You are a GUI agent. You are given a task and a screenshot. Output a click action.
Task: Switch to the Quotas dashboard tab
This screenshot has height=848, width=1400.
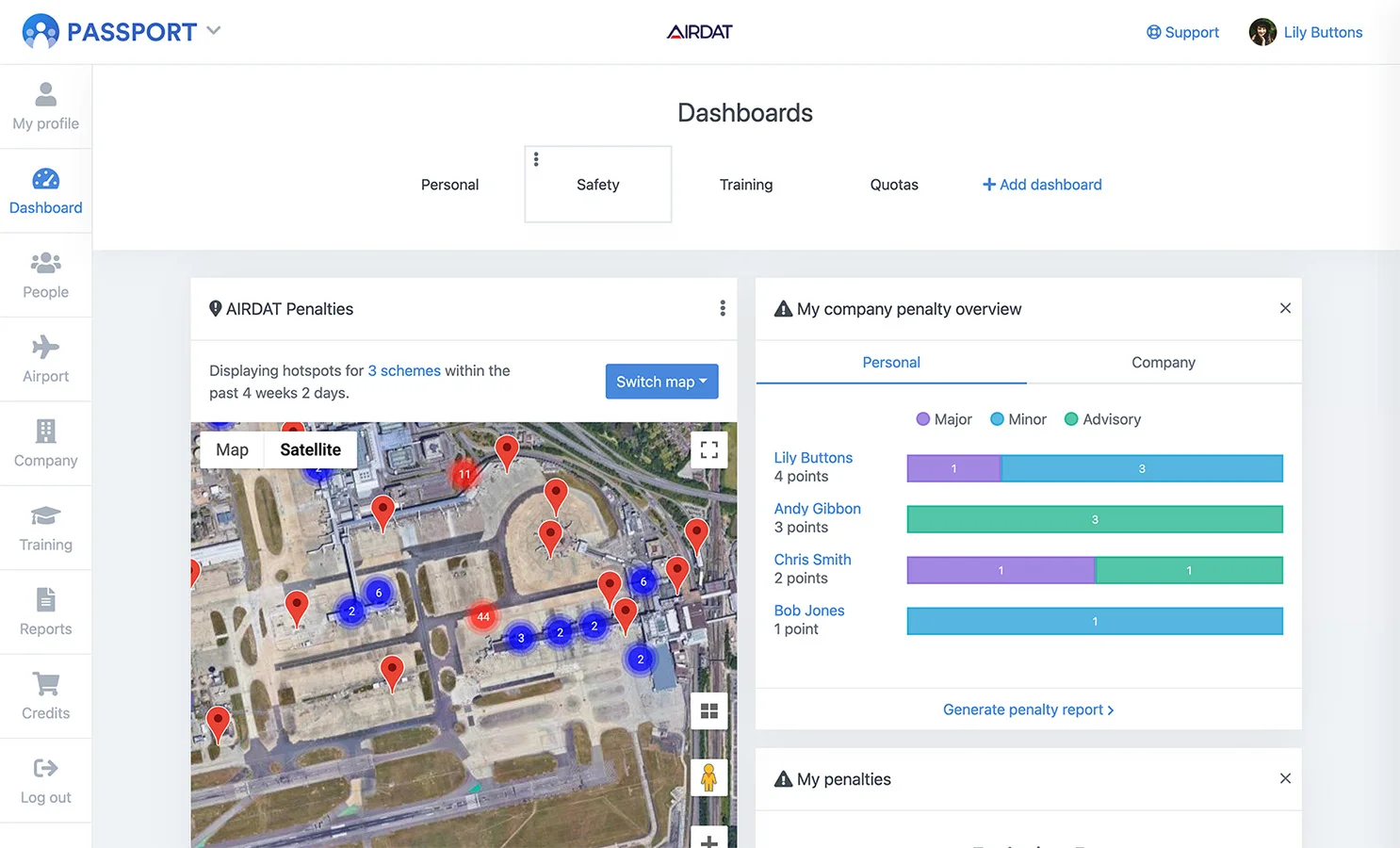[894, 185]
